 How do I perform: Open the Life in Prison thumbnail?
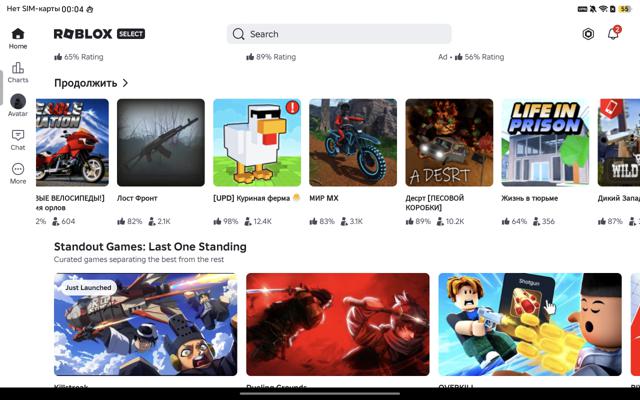point(545,142)
